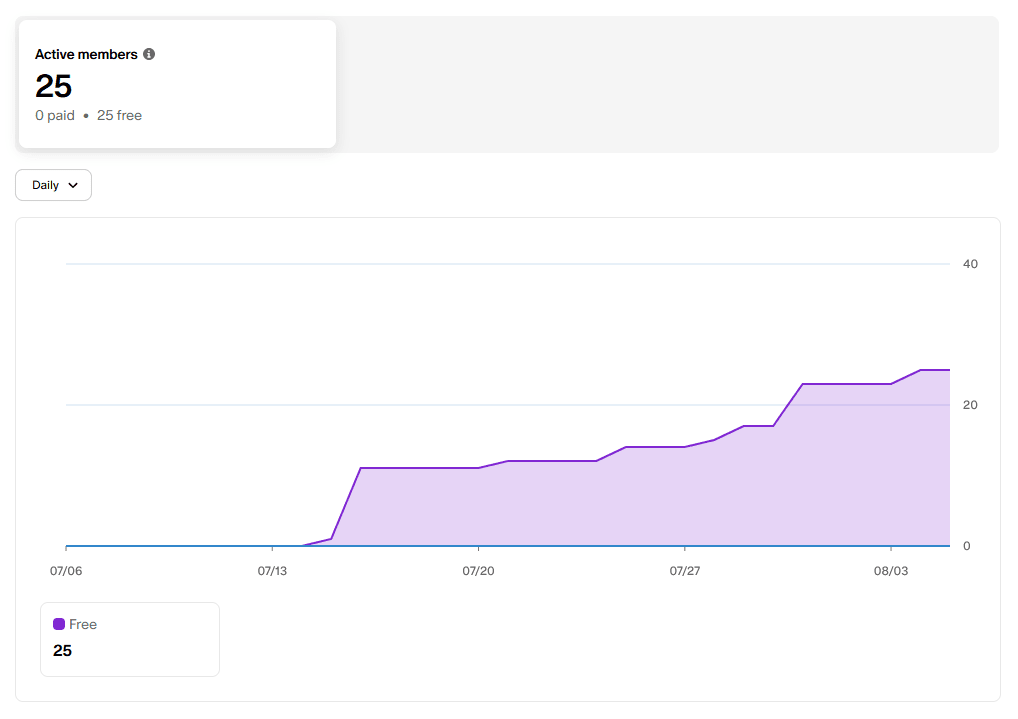Open the Daily interval dropdown

click(54, 185)
